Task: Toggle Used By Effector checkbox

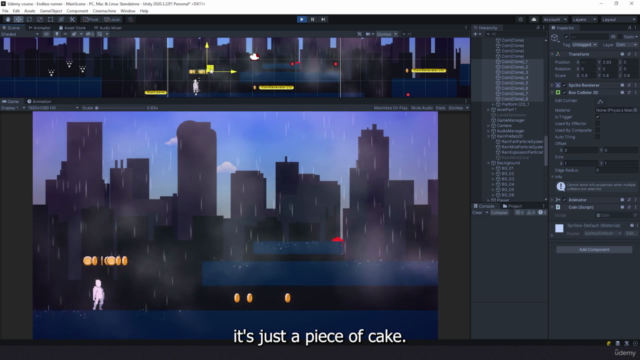Action: point(598,124)
